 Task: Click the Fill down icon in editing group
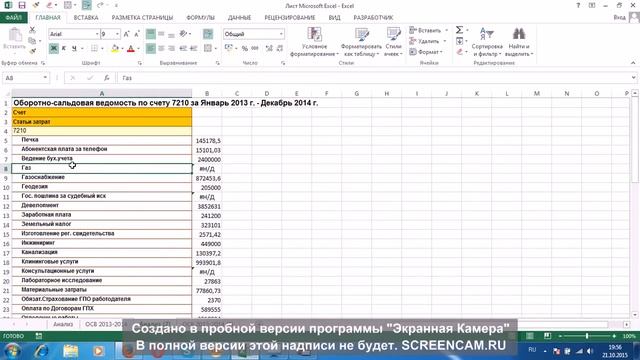click(460, 41)
